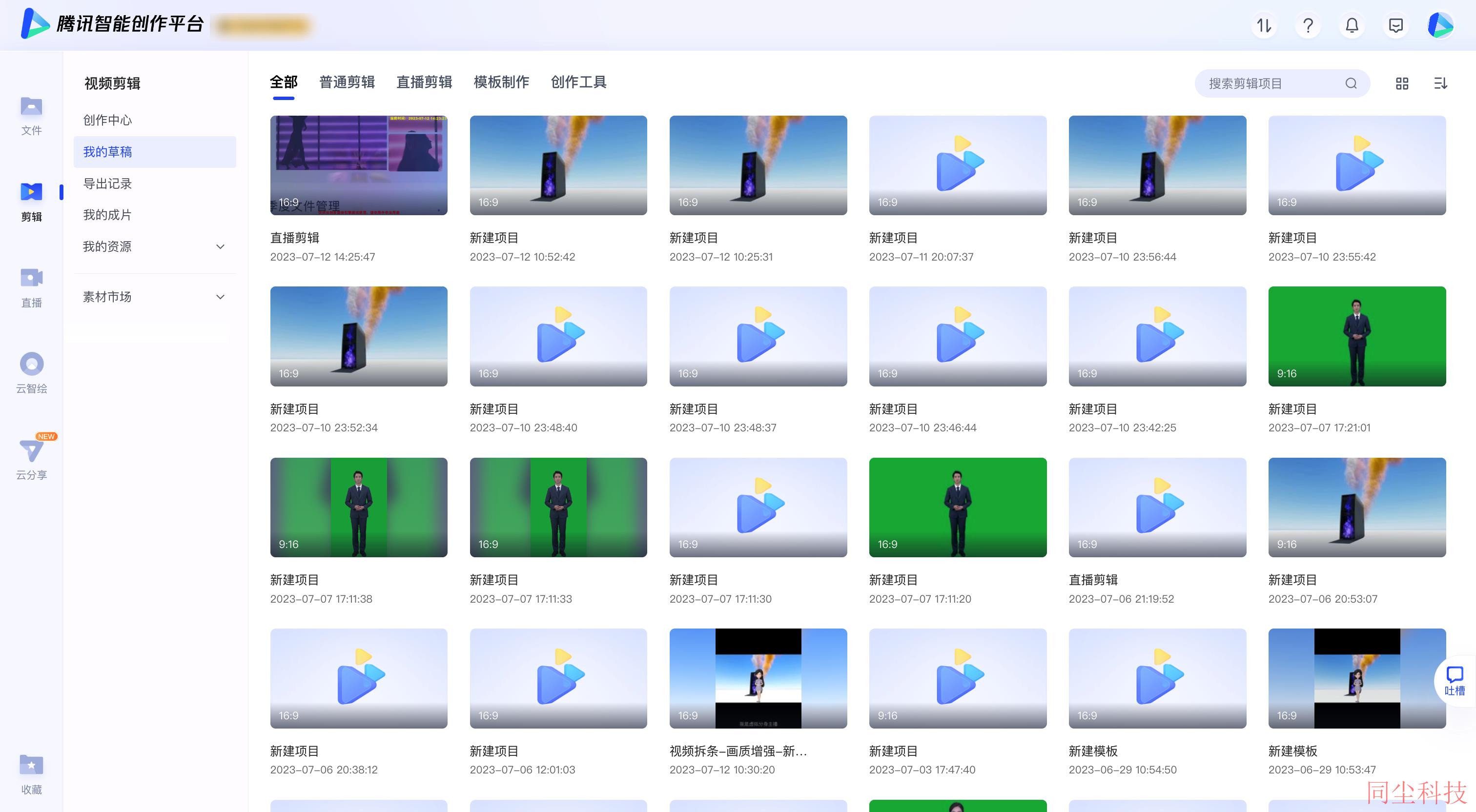The width and height of the screenshot is (1476, 812).
Task: Switch to the 创作工具 tab
Action: tap(579, 82)
